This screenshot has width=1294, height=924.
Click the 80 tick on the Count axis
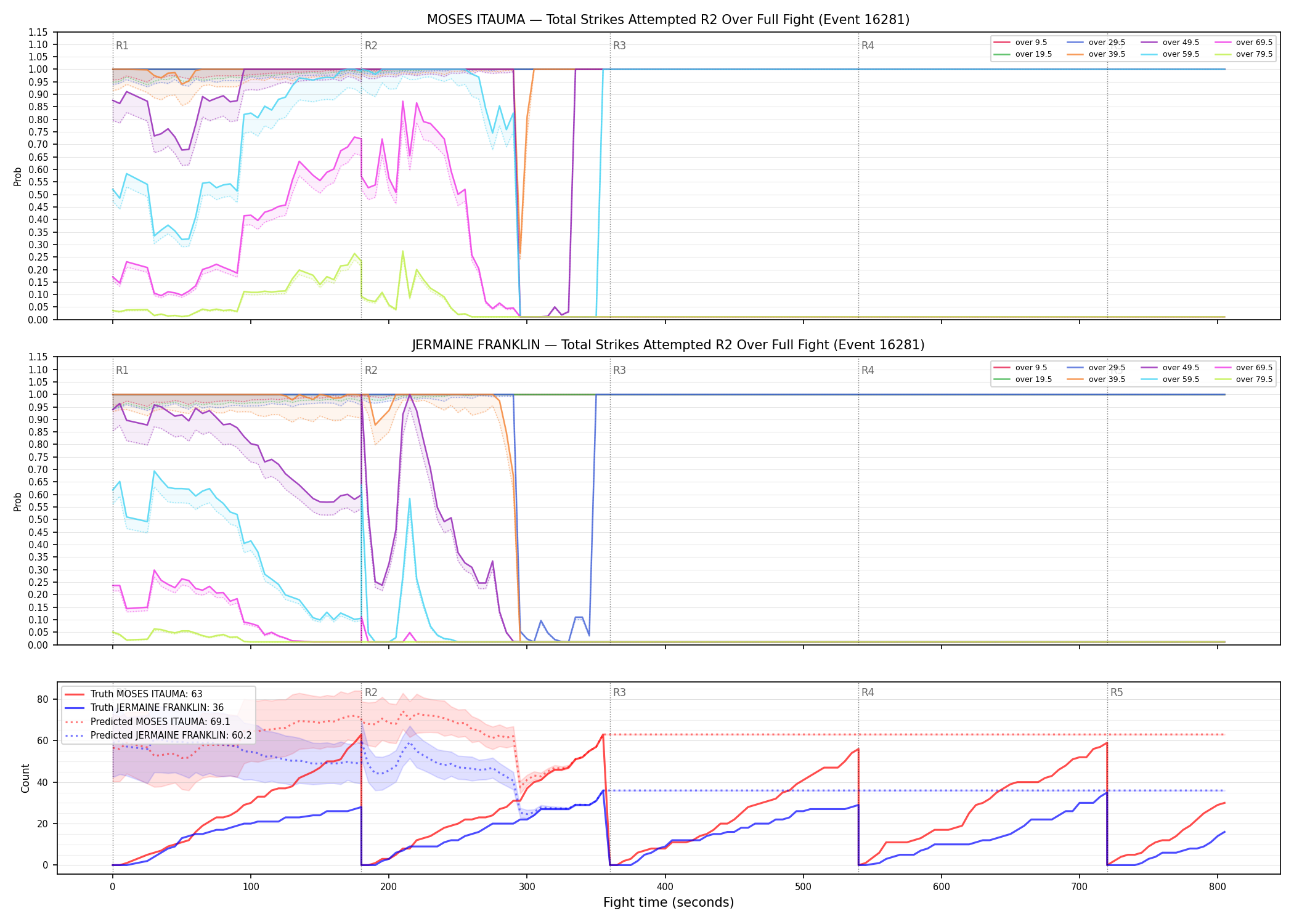click(x=43, y=699)
